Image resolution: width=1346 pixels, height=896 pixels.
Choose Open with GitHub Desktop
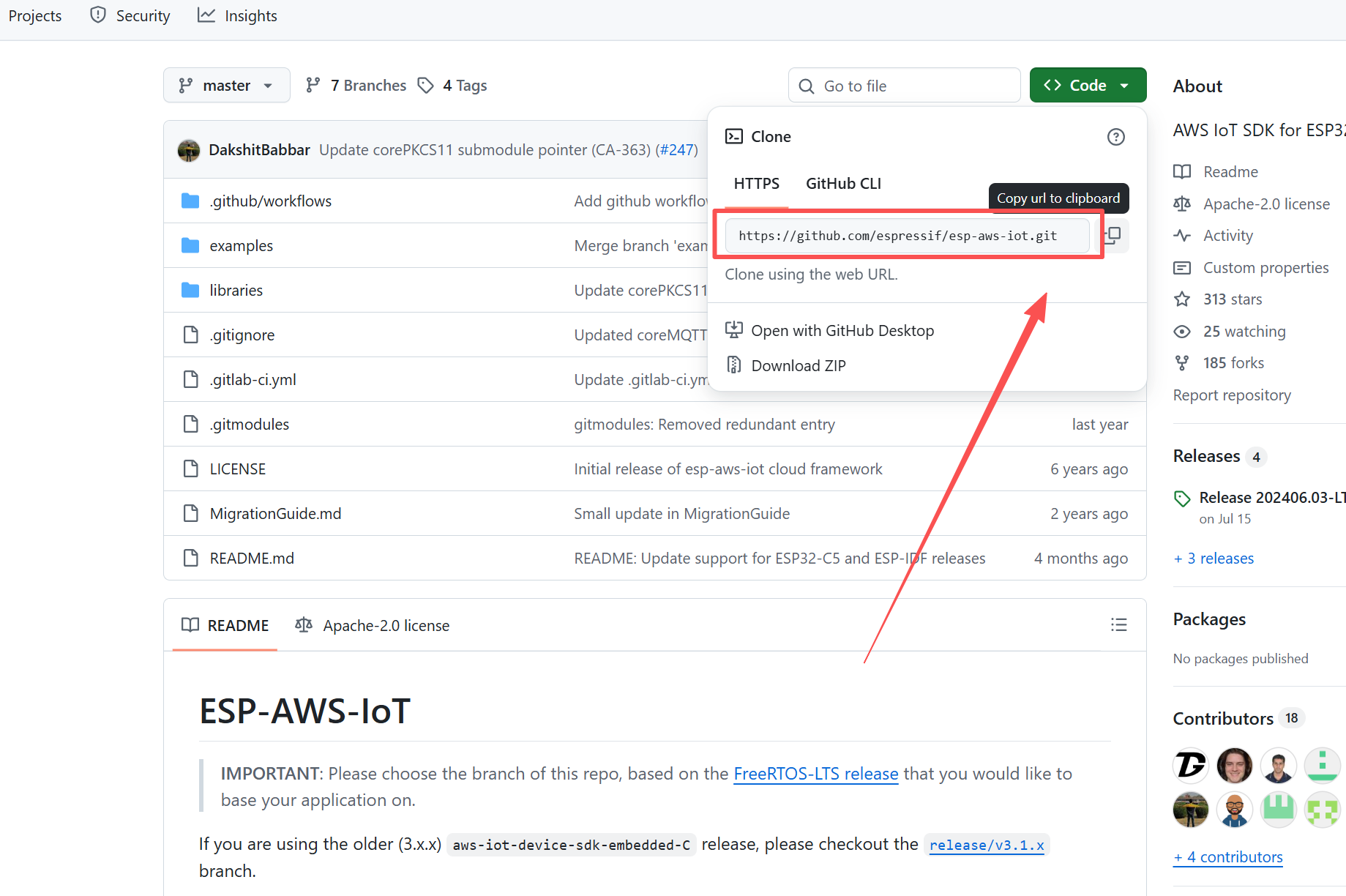click(x=829, y=331)
